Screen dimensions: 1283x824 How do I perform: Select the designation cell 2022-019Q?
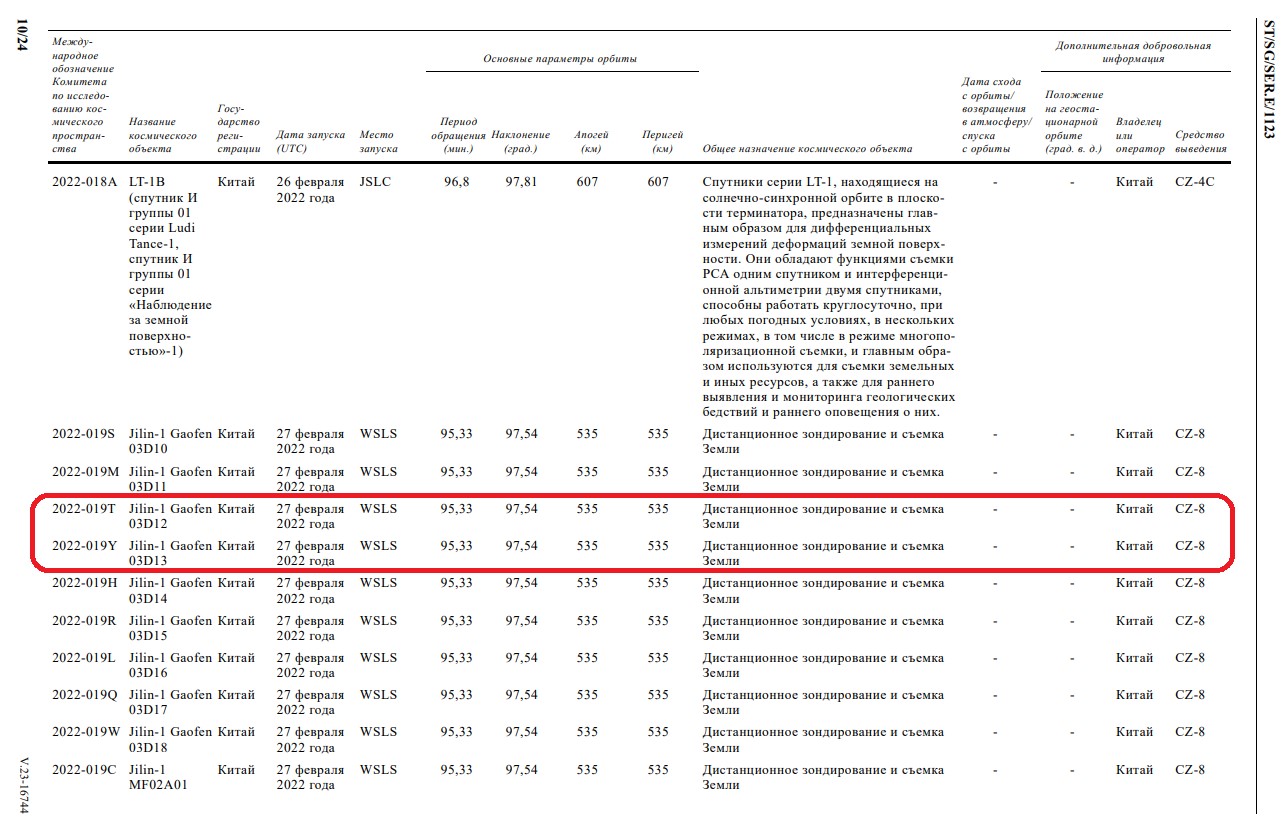pyautogui.click(x=84, y=694)
